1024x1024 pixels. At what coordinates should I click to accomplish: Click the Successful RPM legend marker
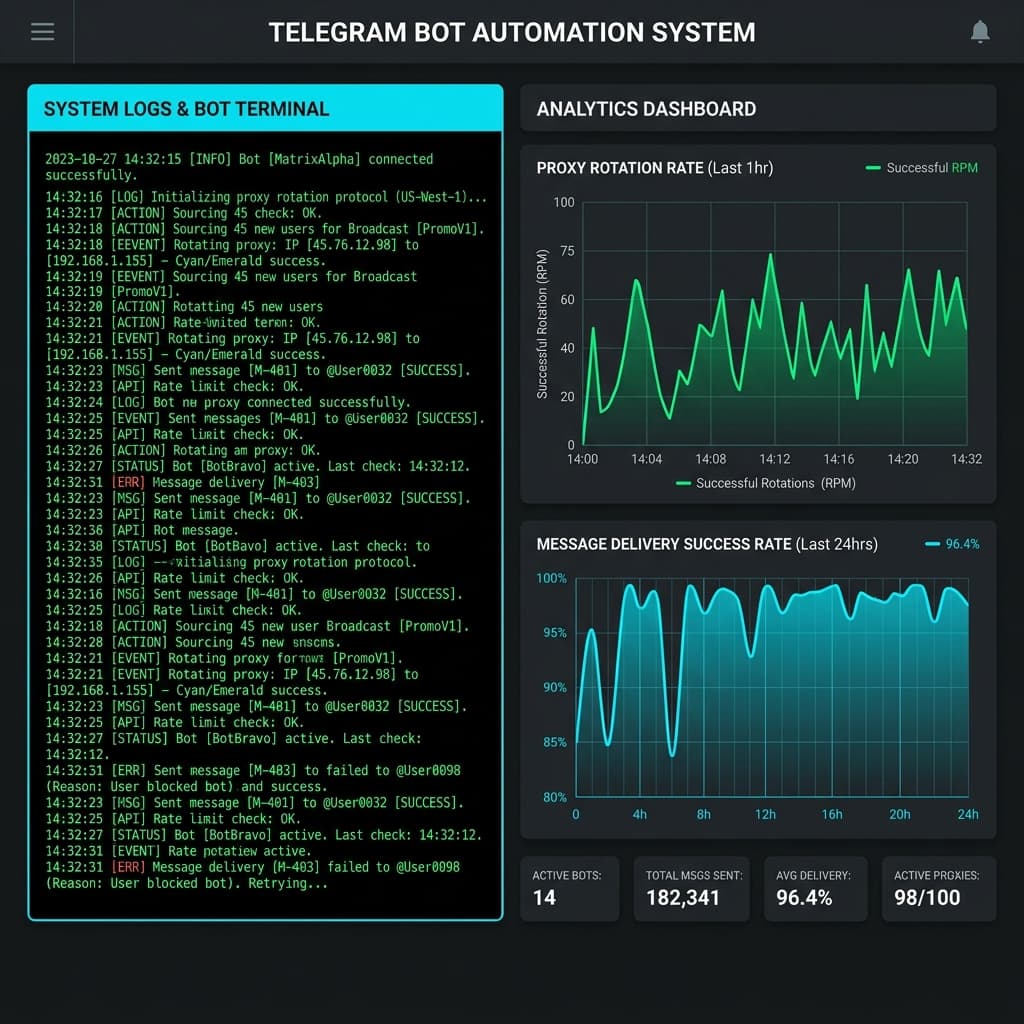pyautogui.click(x=872, y=168)
